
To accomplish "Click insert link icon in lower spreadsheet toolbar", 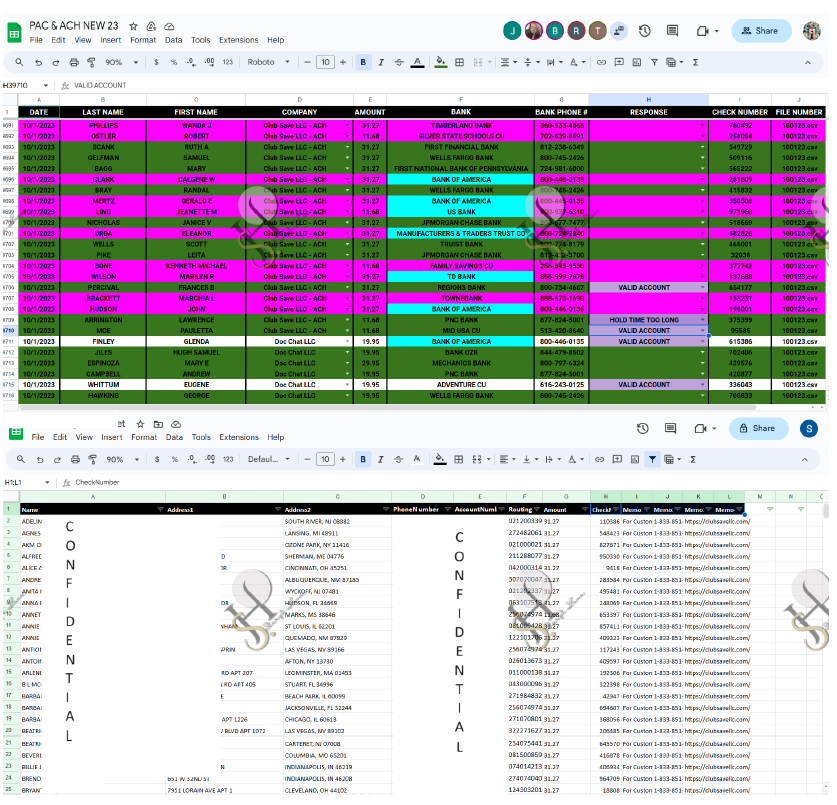I will tap(600, 459).
